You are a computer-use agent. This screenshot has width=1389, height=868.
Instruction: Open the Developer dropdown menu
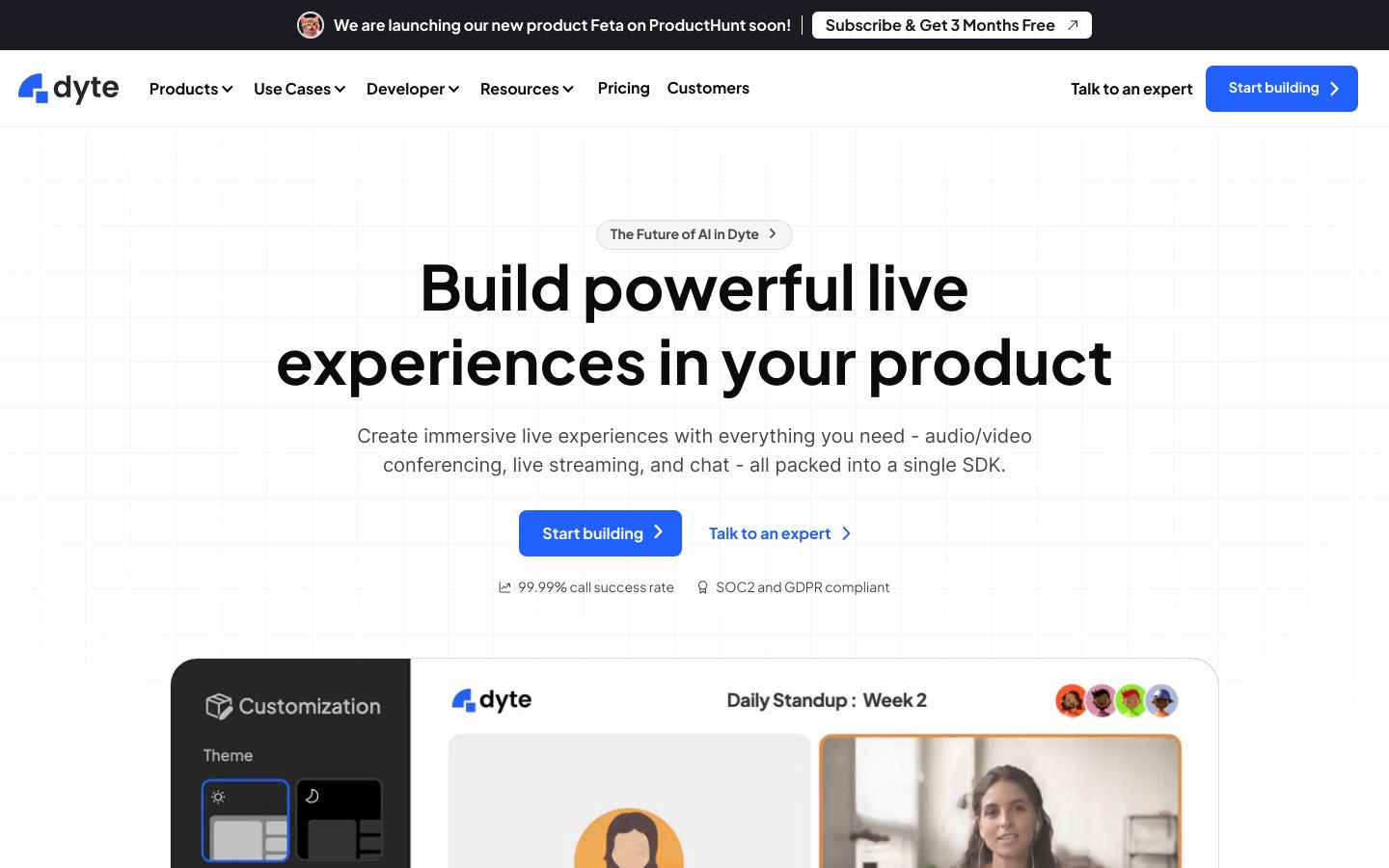click(x=413, y=89)
